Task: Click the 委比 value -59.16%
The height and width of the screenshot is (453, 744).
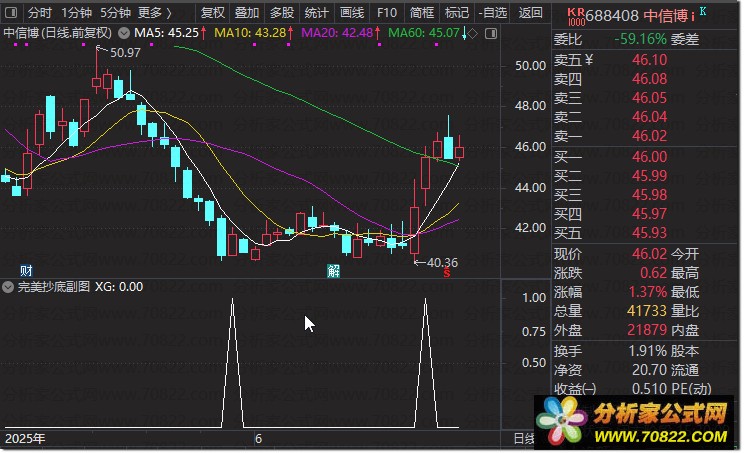Action: coord(641,39)
